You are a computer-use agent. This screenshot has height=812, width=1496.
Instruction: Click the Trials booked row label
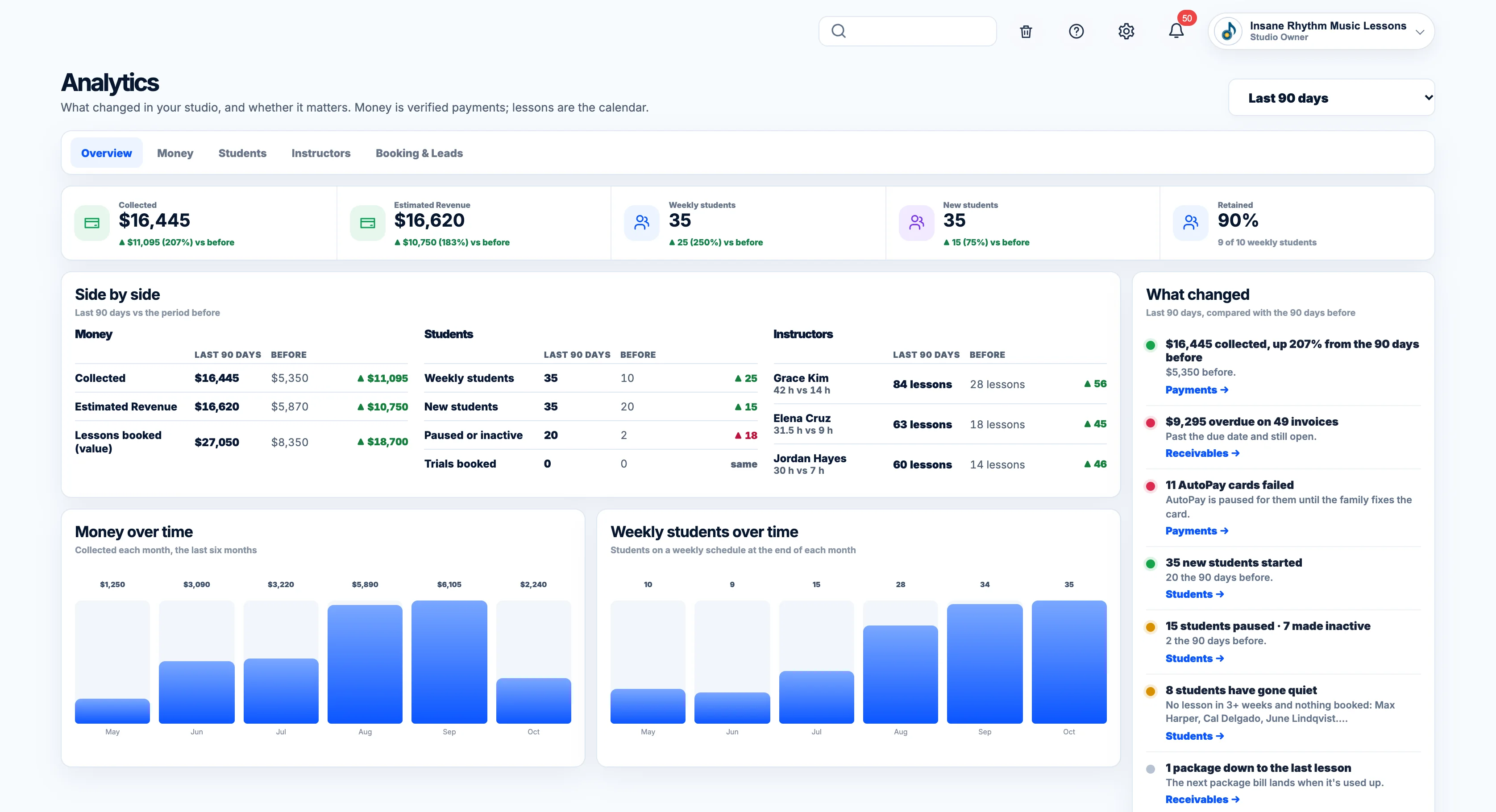tap(460, 464)
